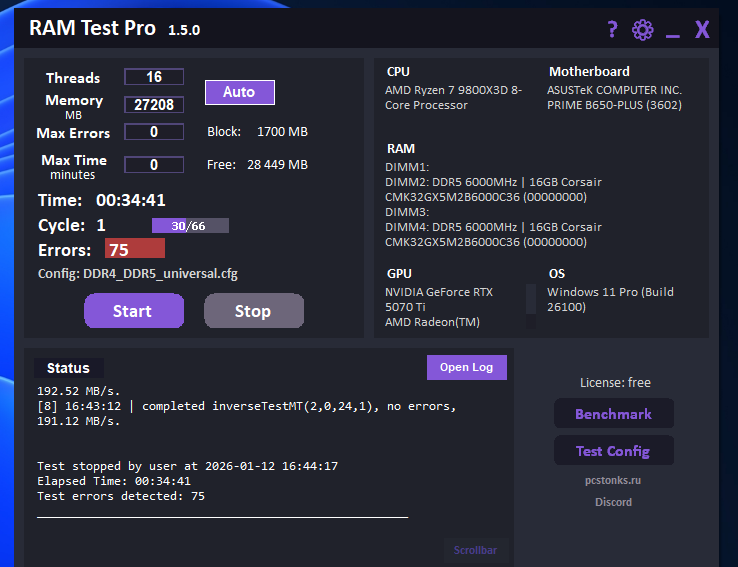Visit the pcstonks.ru website link
Image resolution: width=738 pixels, height=567 pixels.
pyautogui.click(x=613, y=480)
